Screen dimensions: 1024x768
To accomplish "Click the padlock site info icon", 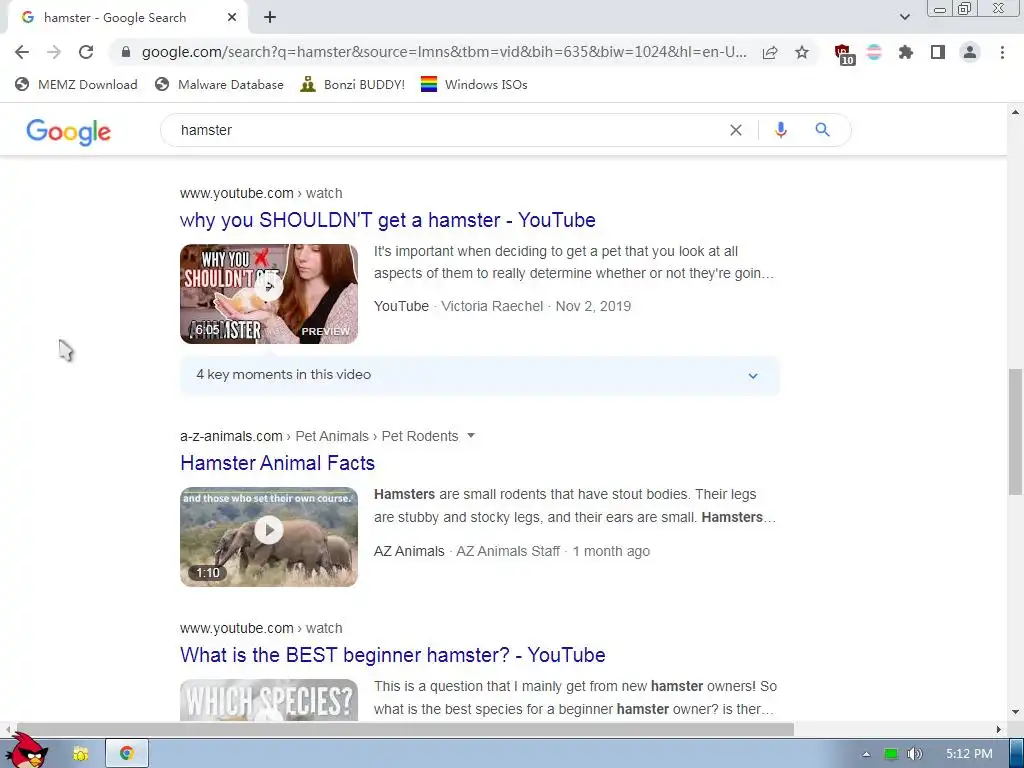I will [126, 52].
